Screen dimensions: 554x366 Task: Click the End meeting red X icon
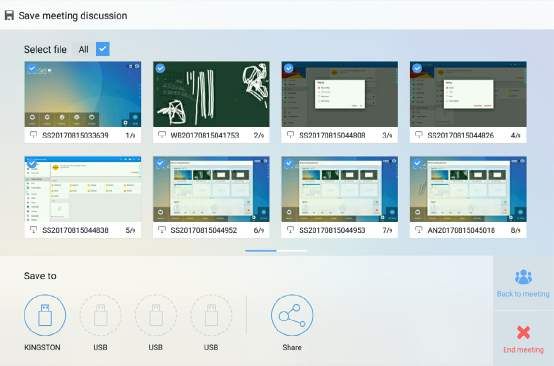pyautogui.click(x=523, y=332)
